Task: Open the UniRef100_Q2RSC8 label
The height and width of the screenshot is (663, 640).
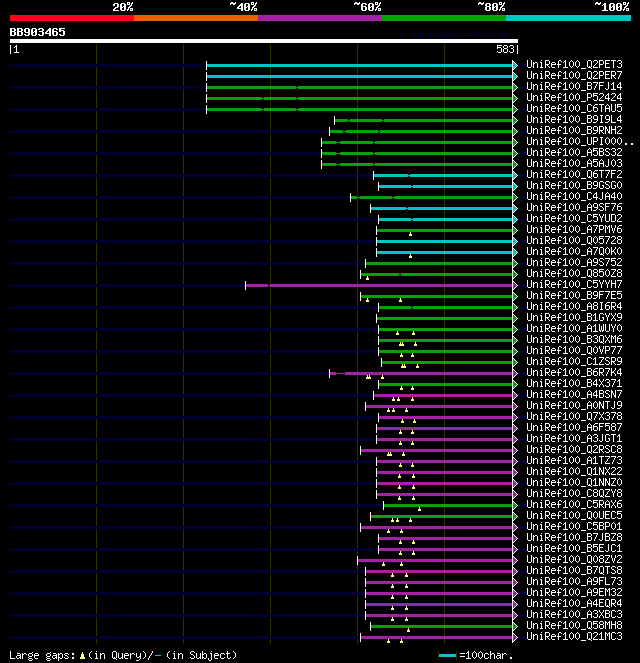Action: (574, 449)
